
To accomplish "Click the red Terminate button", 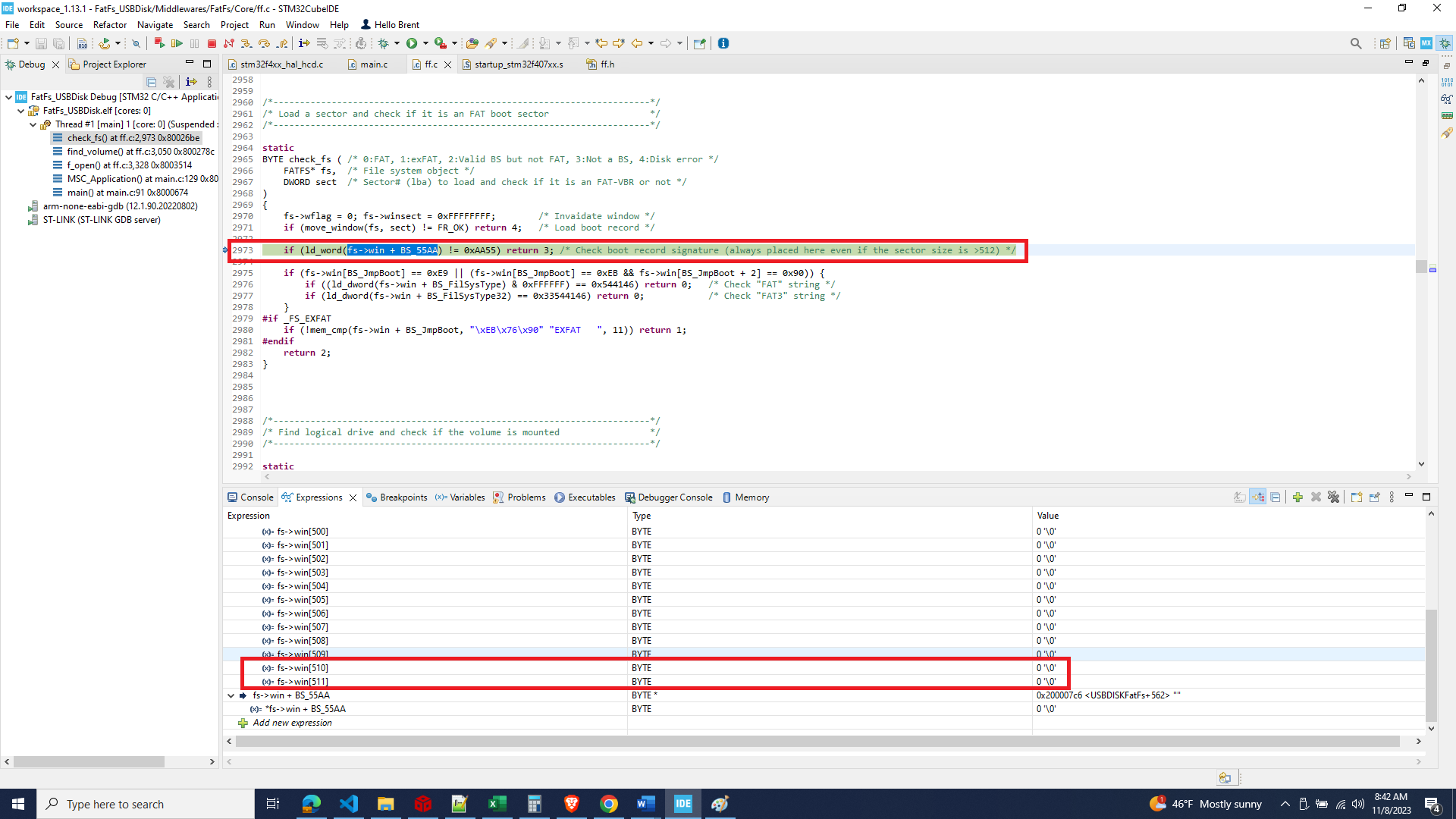I will pos(212,43).
